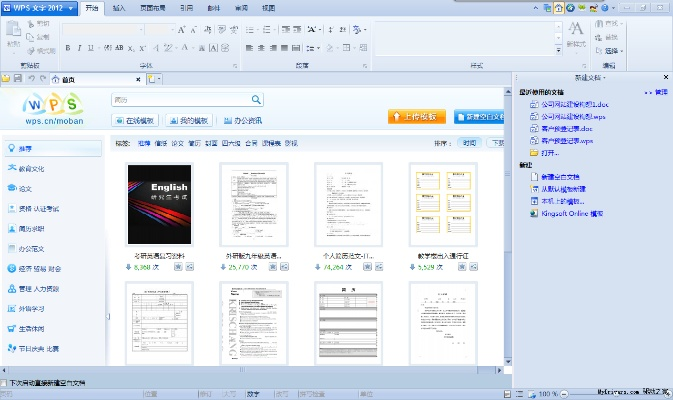Click the Paste icon in clipboard group
673x400 pixels.
click(x=13, y=30)
